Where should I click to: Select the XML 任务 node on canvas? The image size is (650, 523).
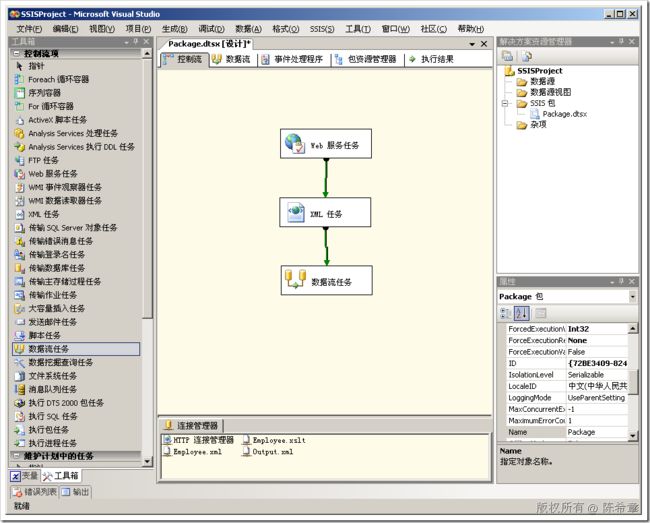tap(325, 213)
